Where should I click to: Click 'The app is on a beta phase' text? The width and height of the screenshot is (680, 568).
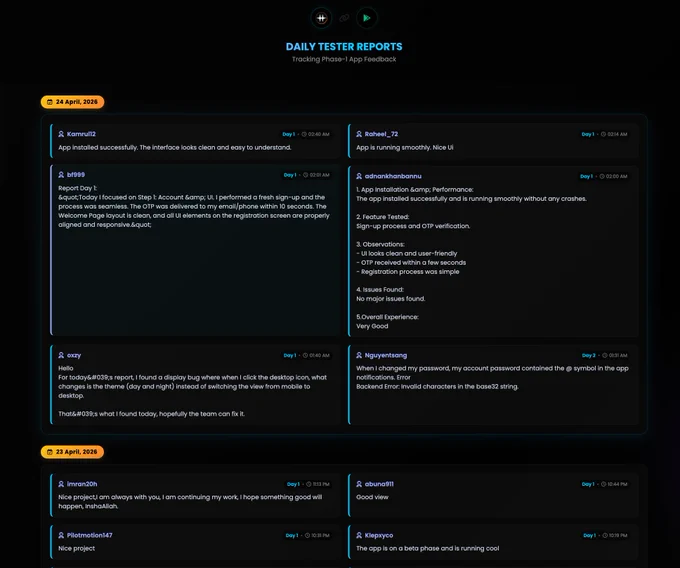398,548
